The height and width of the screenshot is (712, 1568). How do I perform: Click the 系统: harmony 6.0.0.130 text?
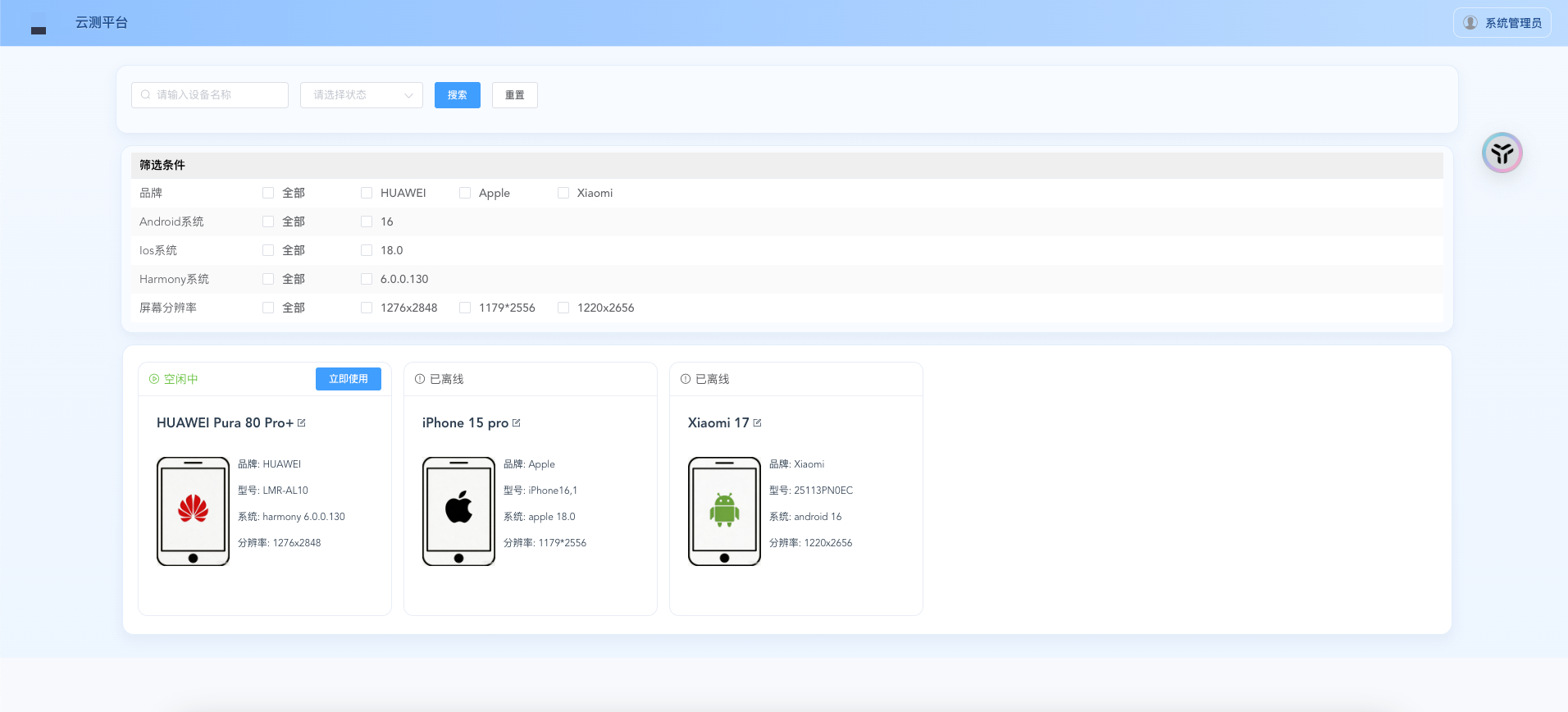291,517
